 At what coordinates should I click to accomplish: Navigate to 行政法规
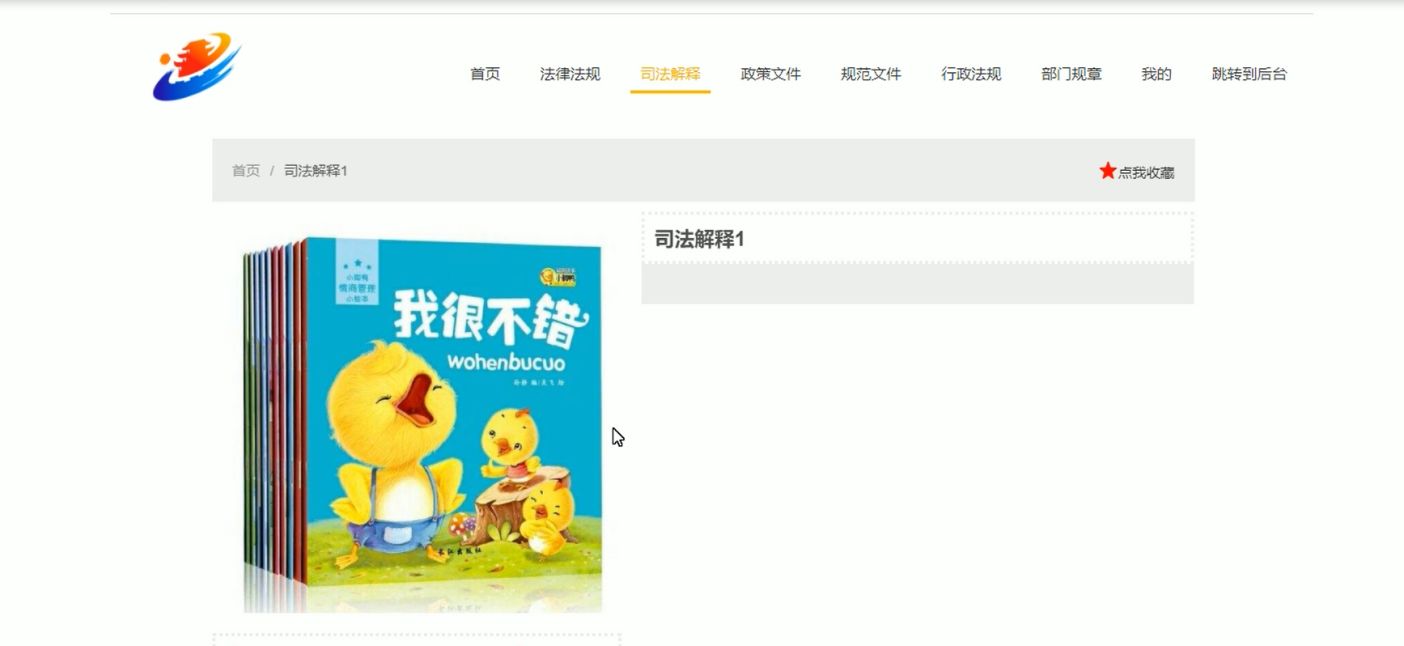[971, 74]
